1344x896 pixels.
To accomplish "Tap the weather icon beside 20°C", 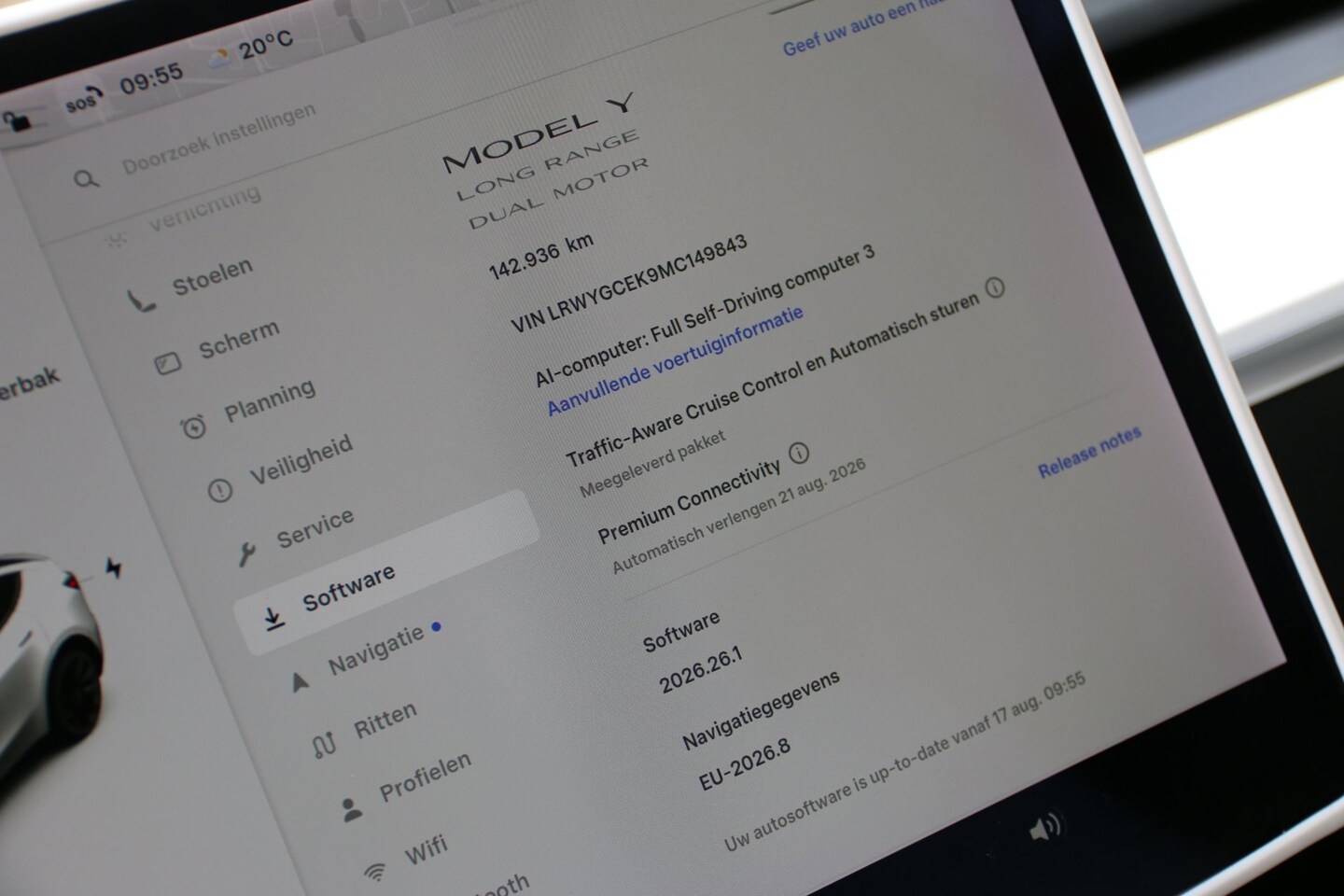I will coord(220,58).
